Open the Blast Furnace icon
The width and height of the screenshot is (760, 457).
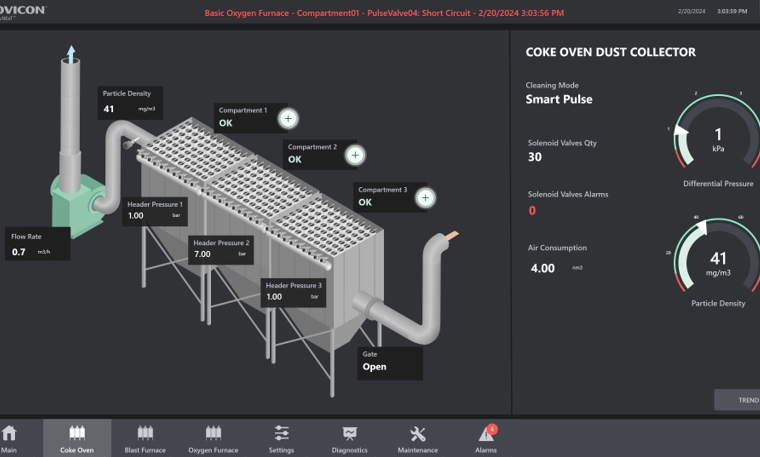(145, 433)
